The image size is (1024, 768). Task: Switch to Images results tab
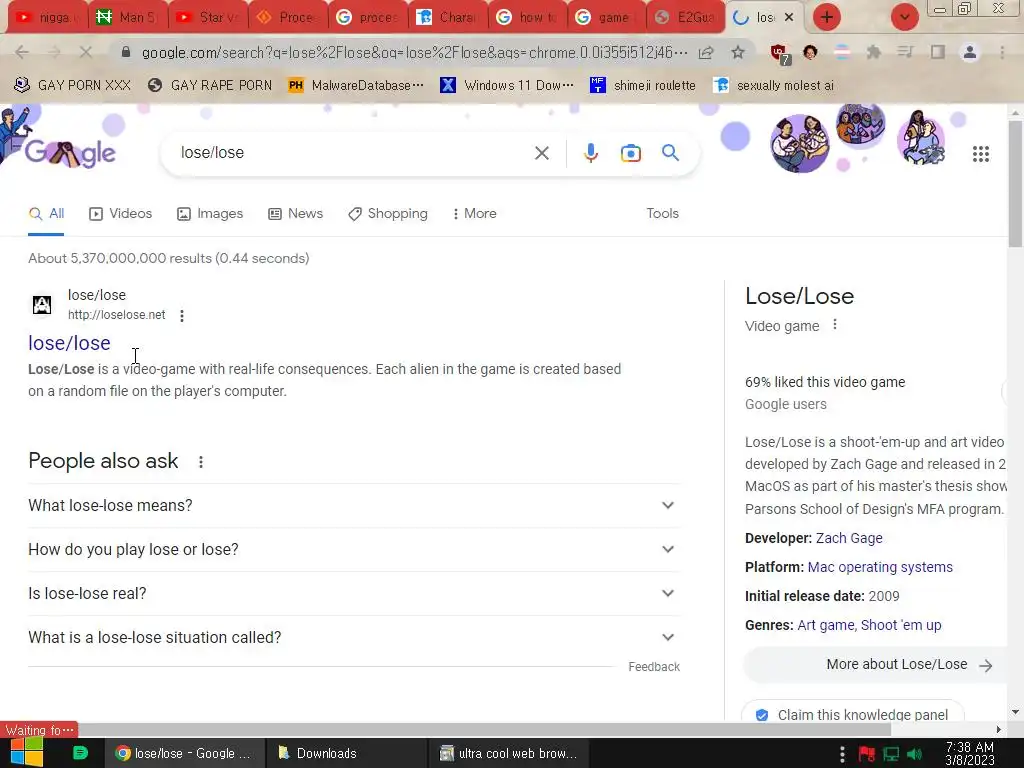(210, 214)
